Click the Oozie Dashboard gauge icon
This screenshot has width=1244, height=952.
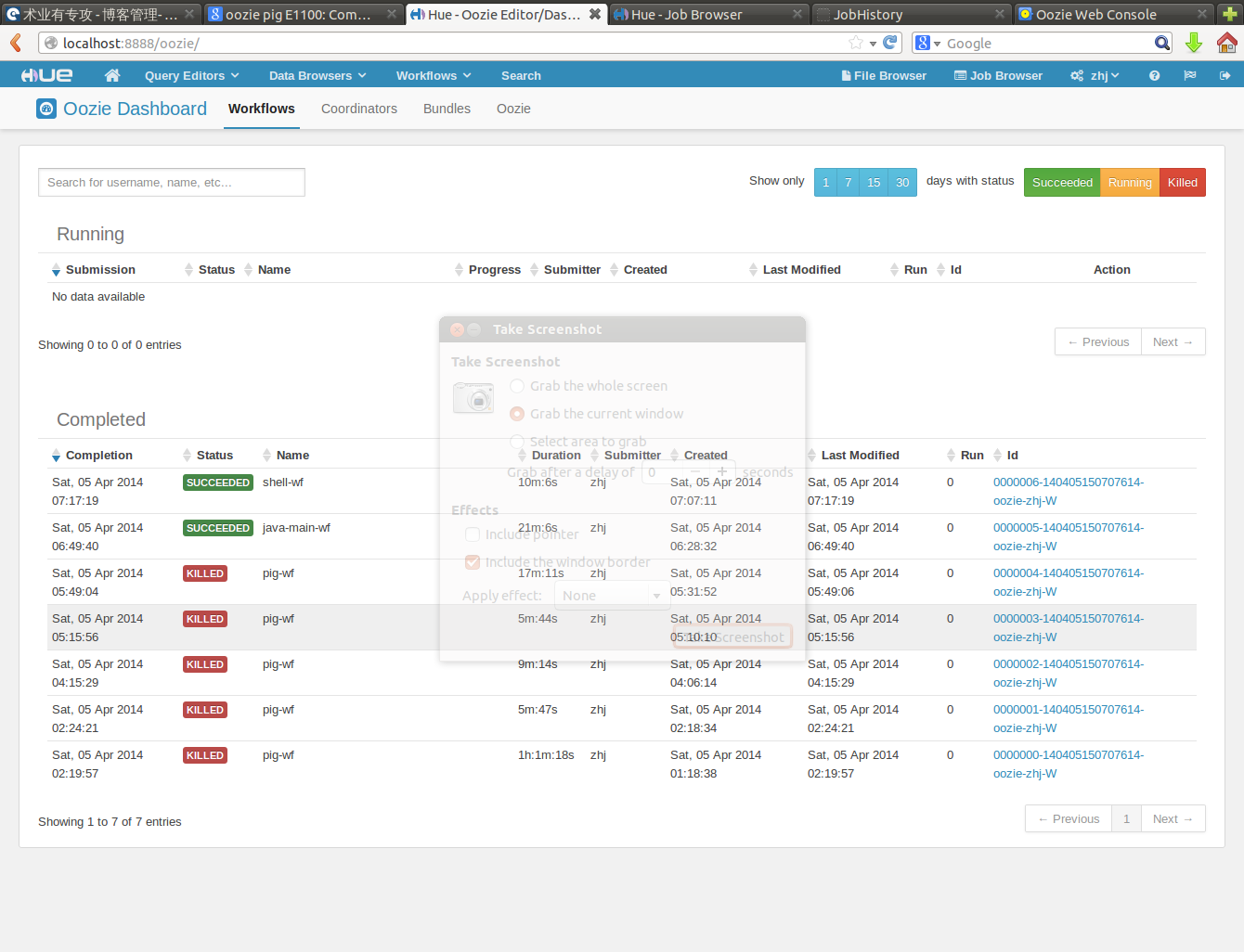point(46,109)
